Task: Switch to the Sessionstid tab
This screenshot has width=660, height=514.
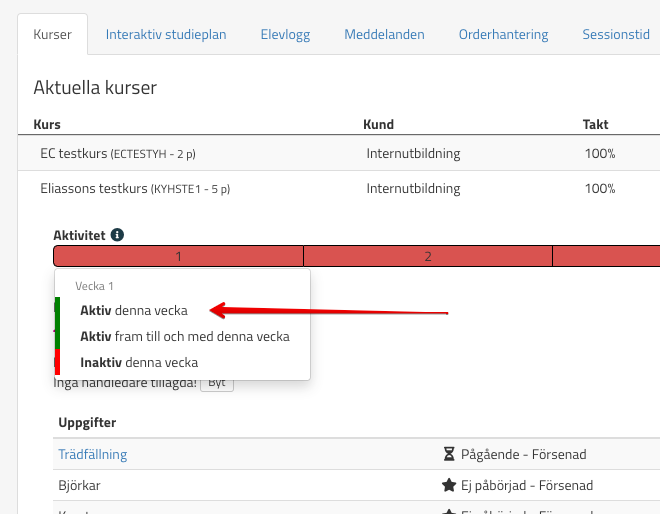Action: click(x=615, y=34)
